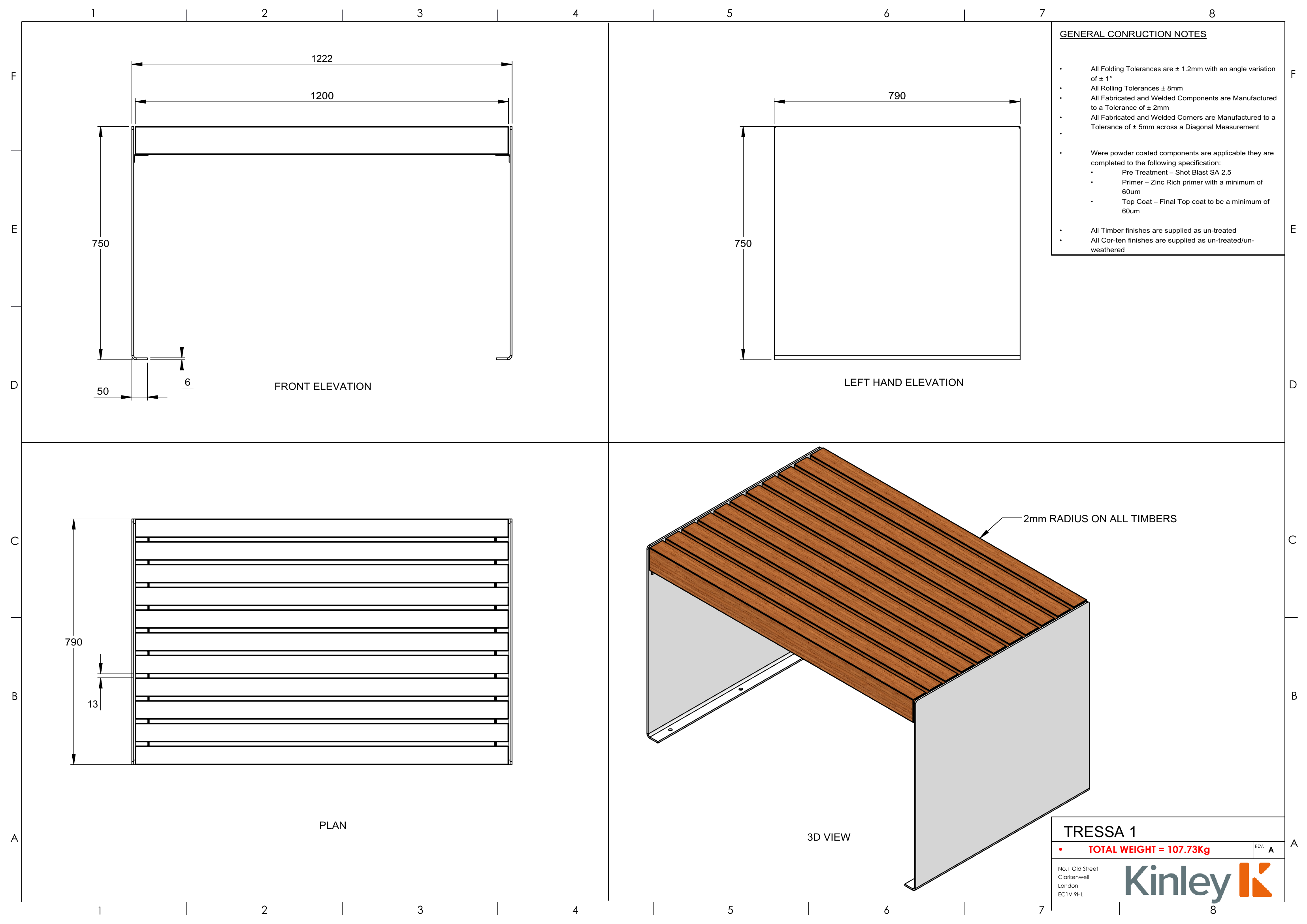The height and width of the screenshot is (924, 1307).
Task: Click the FRONT ELEVATION view label
Action: click(x=322, y=387)
